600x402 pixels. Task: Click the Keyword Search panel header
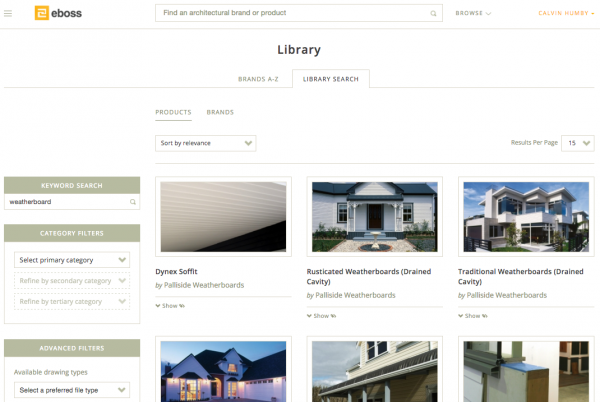(x=72, y=186)
